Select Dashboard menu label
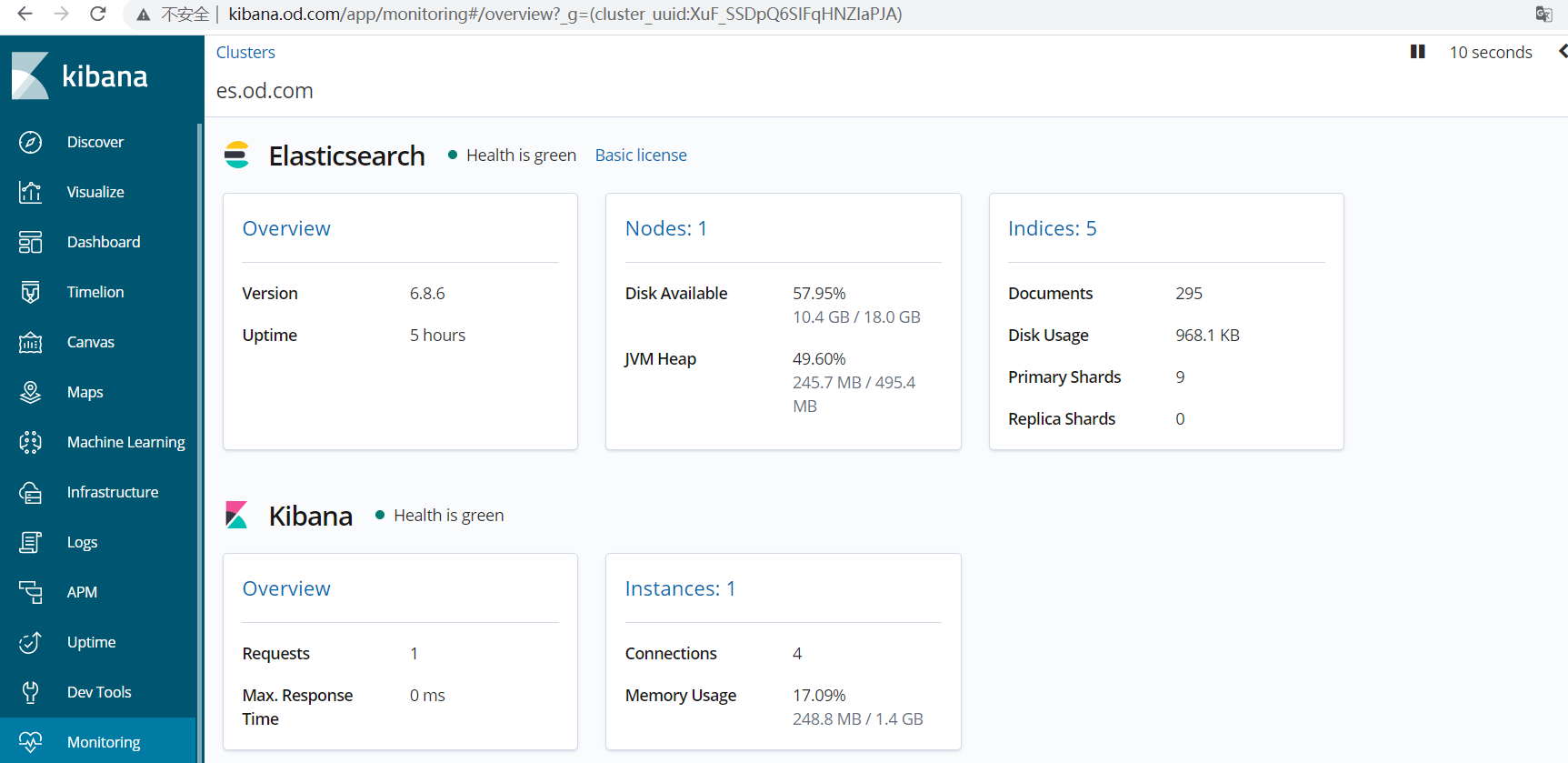This screenshot has height=763, width=1568. tap(104, 242)
